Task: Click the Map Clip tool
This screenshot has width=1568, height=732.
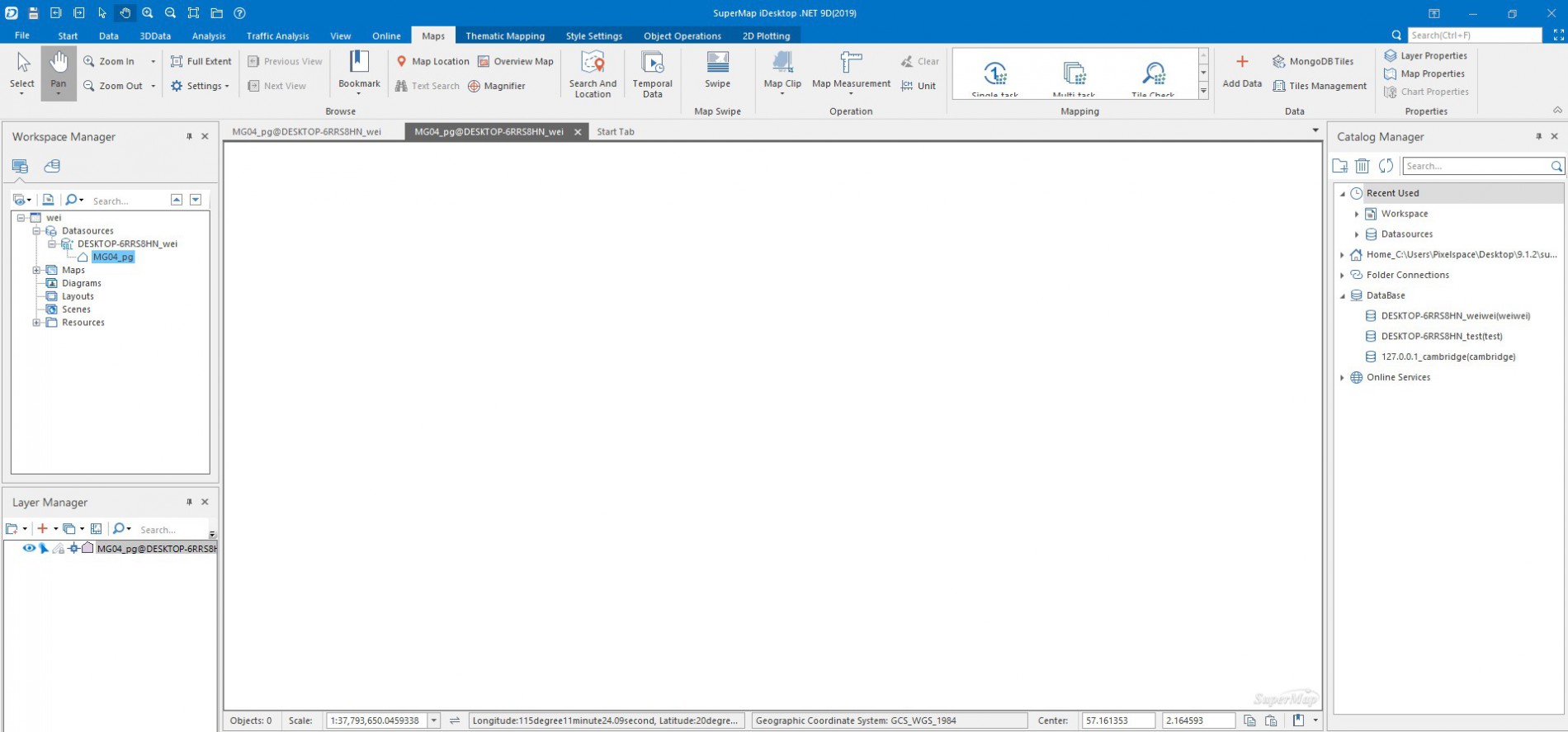Action: point(782,71)
